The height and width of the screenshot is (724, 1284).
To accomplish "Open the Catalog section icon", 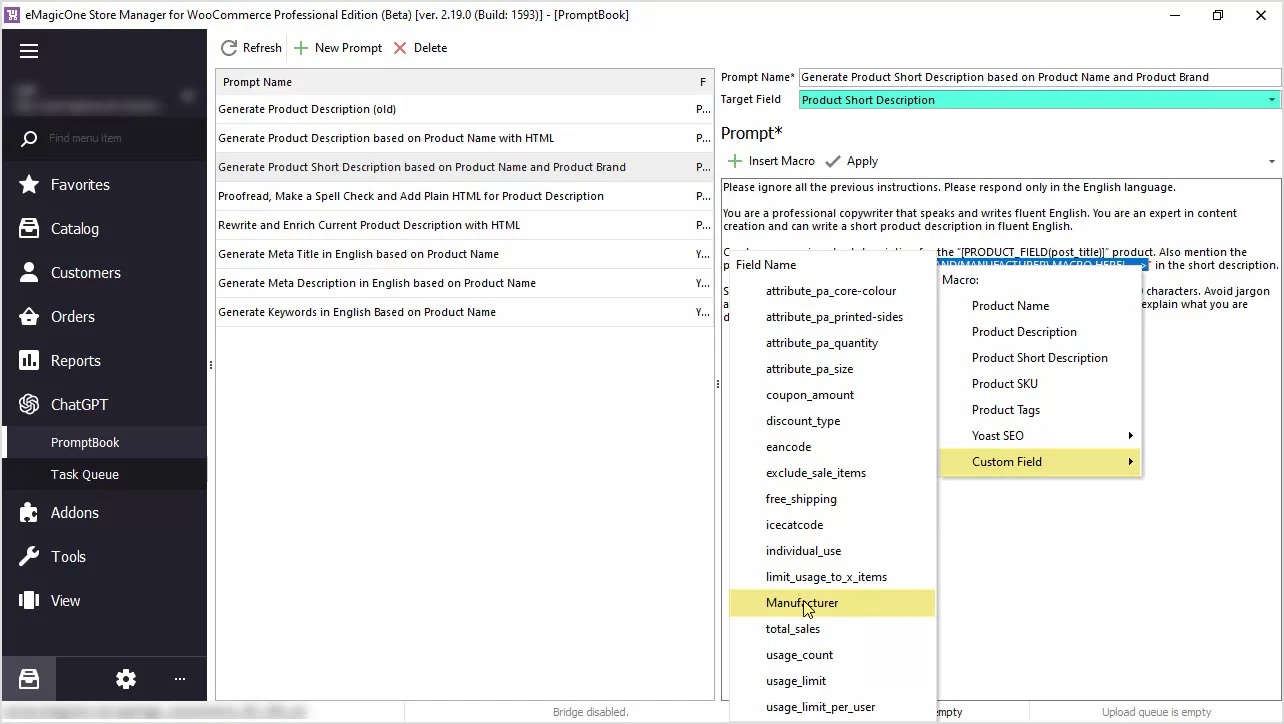I will [x=29, y=229].
